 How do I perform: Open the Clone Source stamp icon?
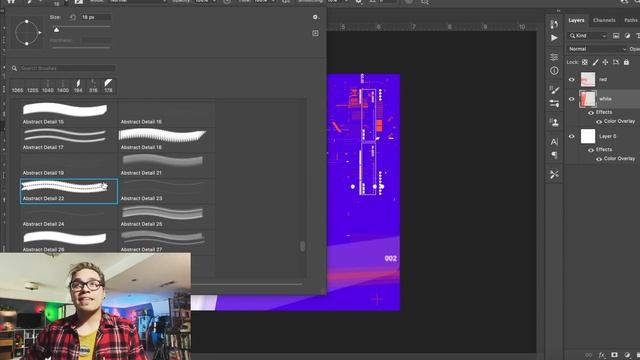554,122
